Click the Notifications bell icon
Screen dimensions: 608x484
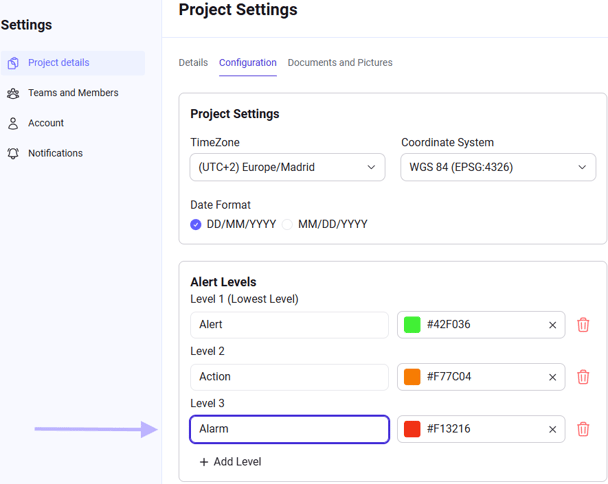(x=13, y=154)
